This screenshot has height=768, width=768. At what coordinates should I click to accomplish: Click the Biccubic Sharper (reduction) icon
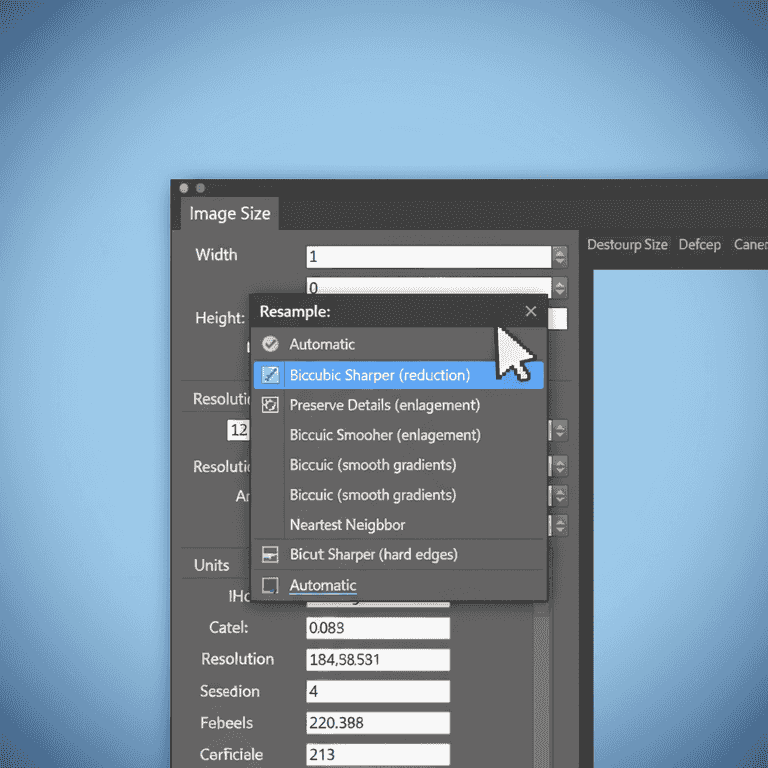point(270,375)
